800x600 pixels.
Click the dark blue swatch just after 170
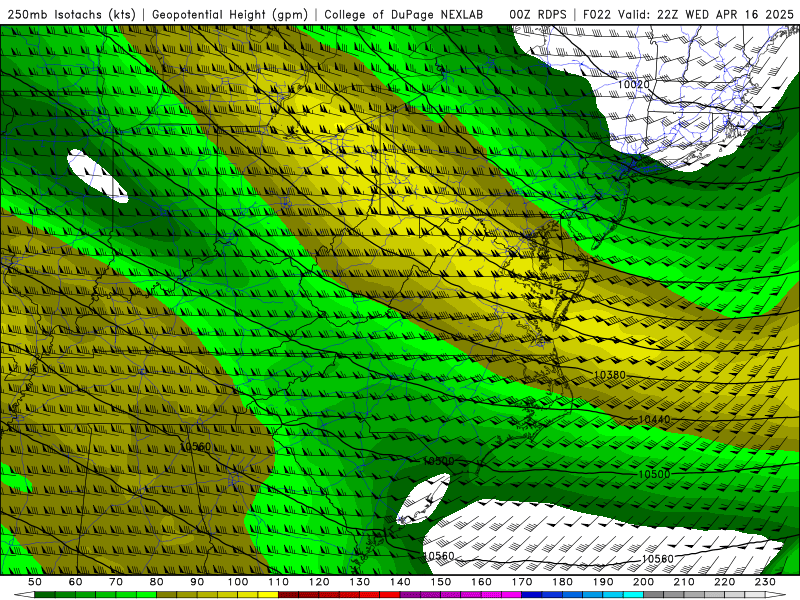tap(532, 595)
